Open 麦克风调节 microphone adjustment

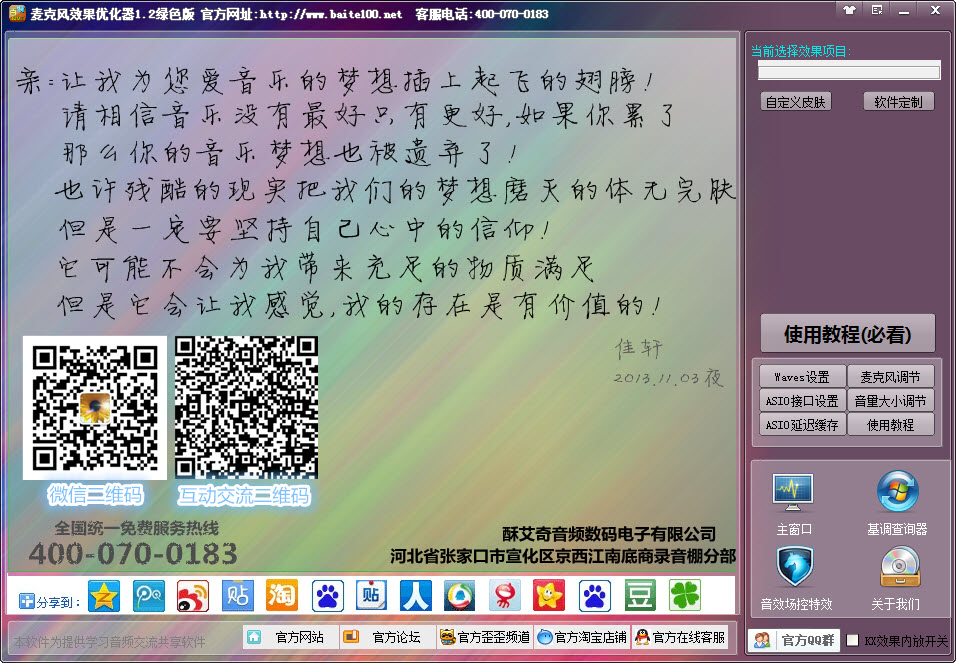coord(890,377)
